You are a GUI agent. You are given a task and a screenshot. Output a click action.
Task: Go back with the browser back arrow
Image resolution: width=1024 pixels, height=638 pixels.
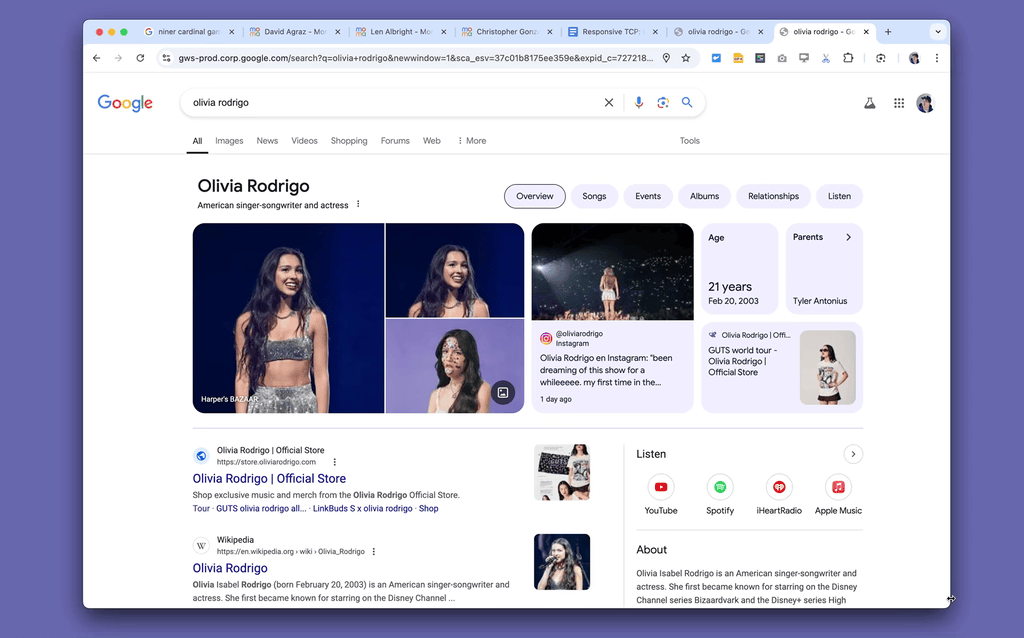[97, 58]
